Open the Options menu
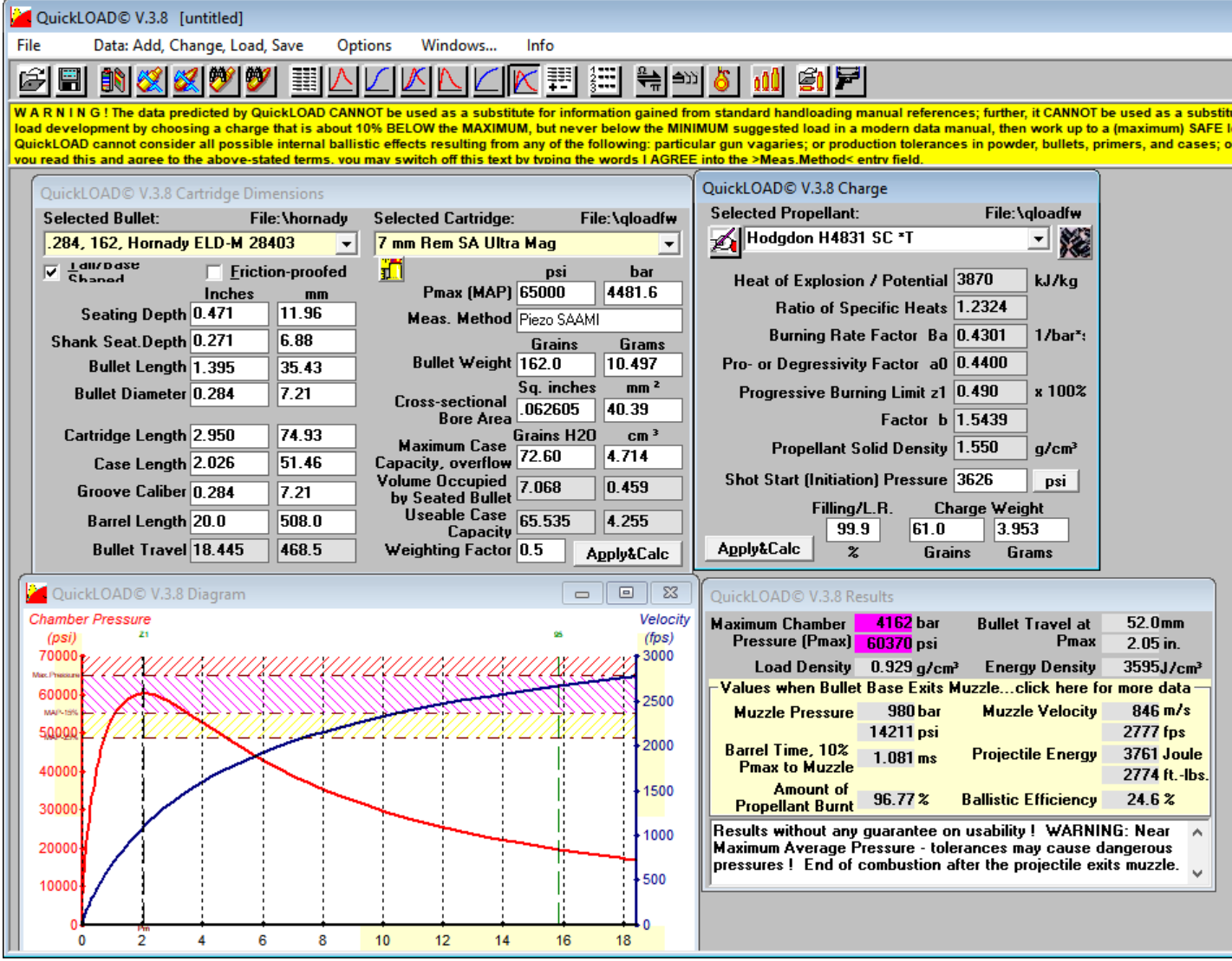Screen dimensions: 1232x961 click(363, 46)
